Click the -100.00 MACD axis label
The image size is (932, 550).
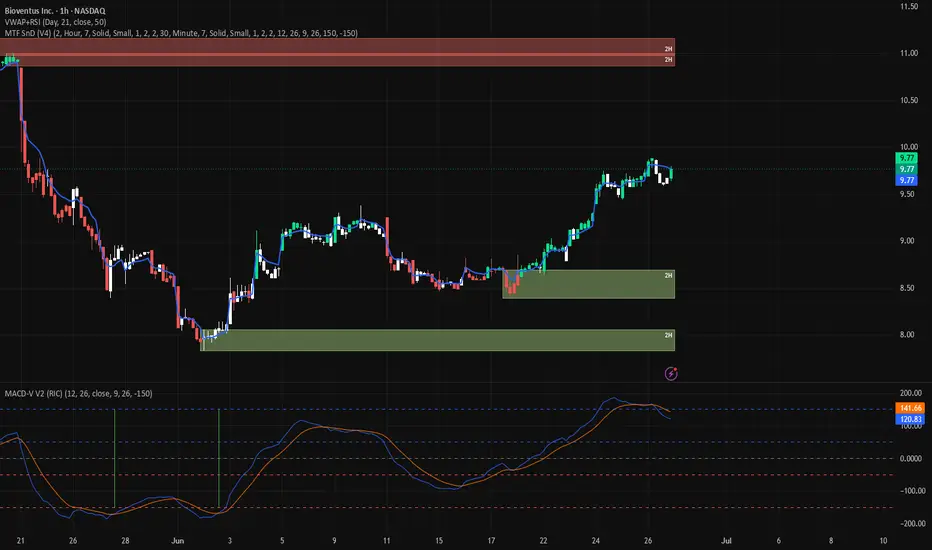[914, 491]
